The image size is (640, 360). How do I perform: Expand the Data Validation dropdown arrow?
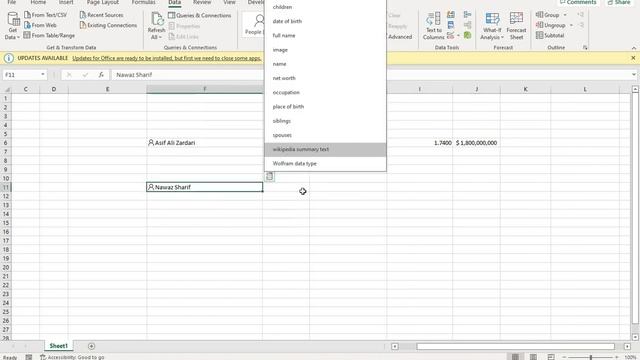pyautogui.click(x=458, y=36)
